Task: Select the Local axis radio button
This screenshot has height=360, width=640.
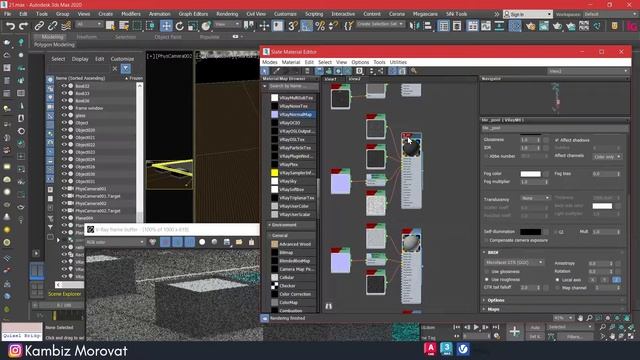Action: tap(558, 280)
